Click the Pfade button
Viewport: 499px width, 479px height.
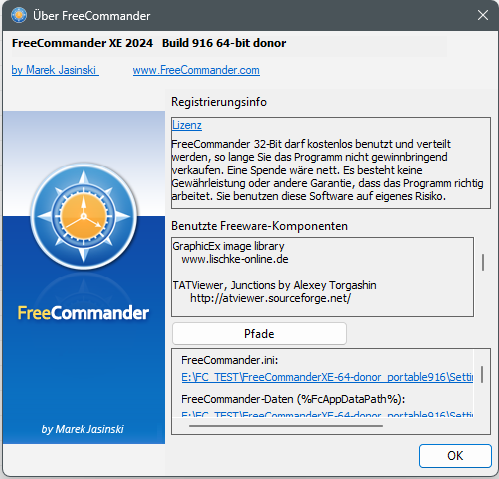(259, 333)
